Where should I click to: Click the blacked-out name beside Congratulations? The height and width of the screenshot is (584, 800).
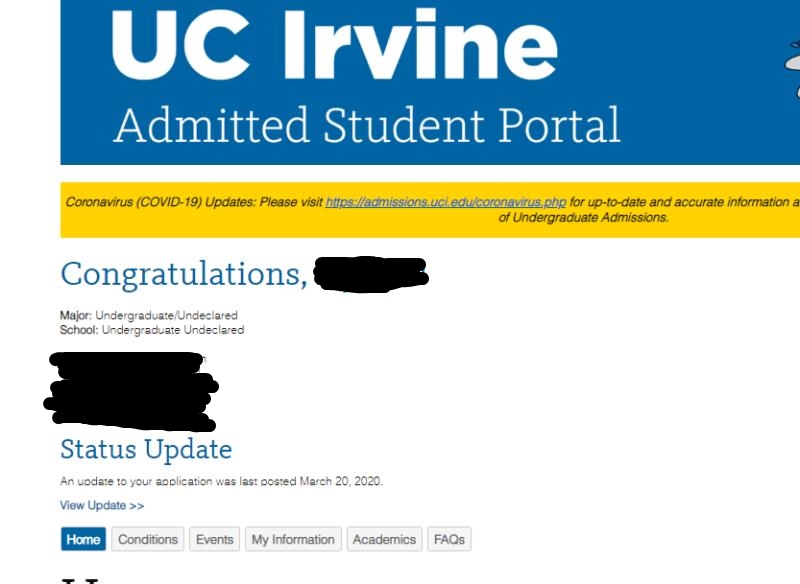click(370, 274)
